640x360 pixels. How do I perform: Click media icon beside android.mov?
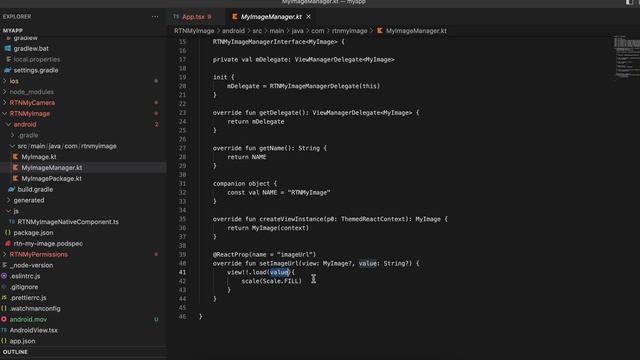(4, 319)
